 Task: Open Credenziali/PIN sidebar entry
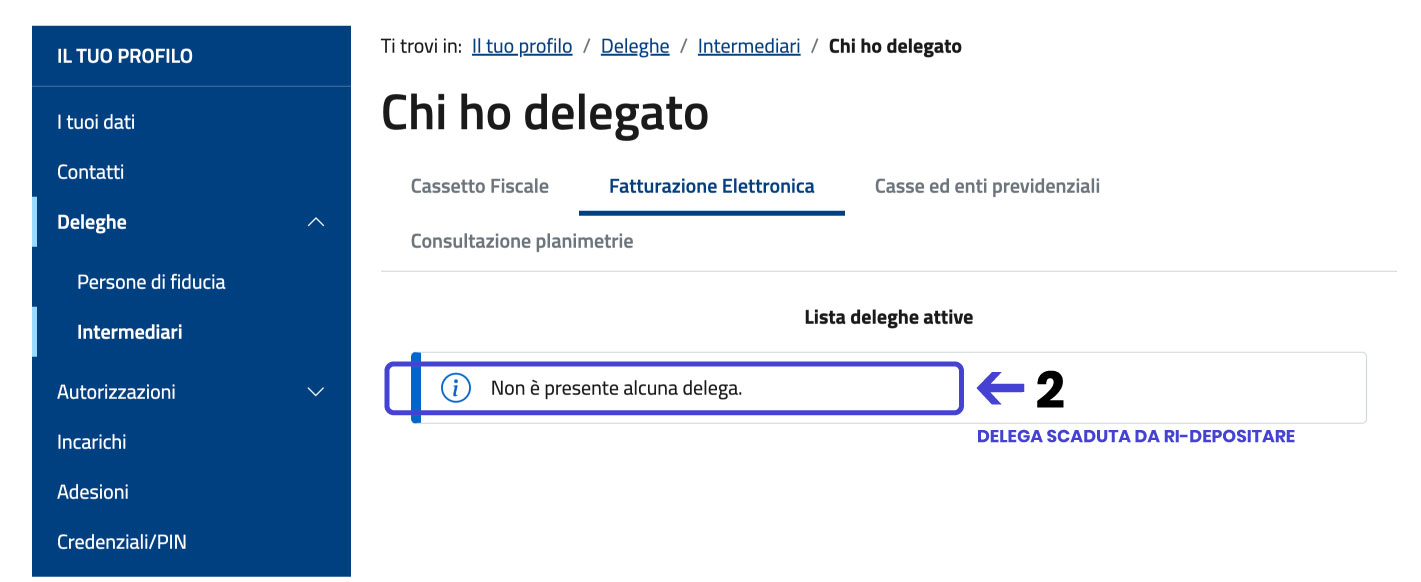pos(122,542)
